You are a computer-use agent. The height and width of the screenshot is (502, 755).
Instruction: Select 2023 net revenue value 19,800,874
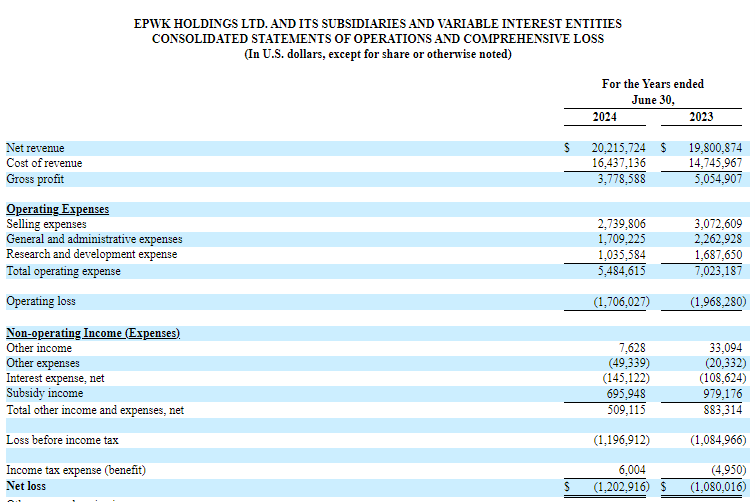[715, 148]
